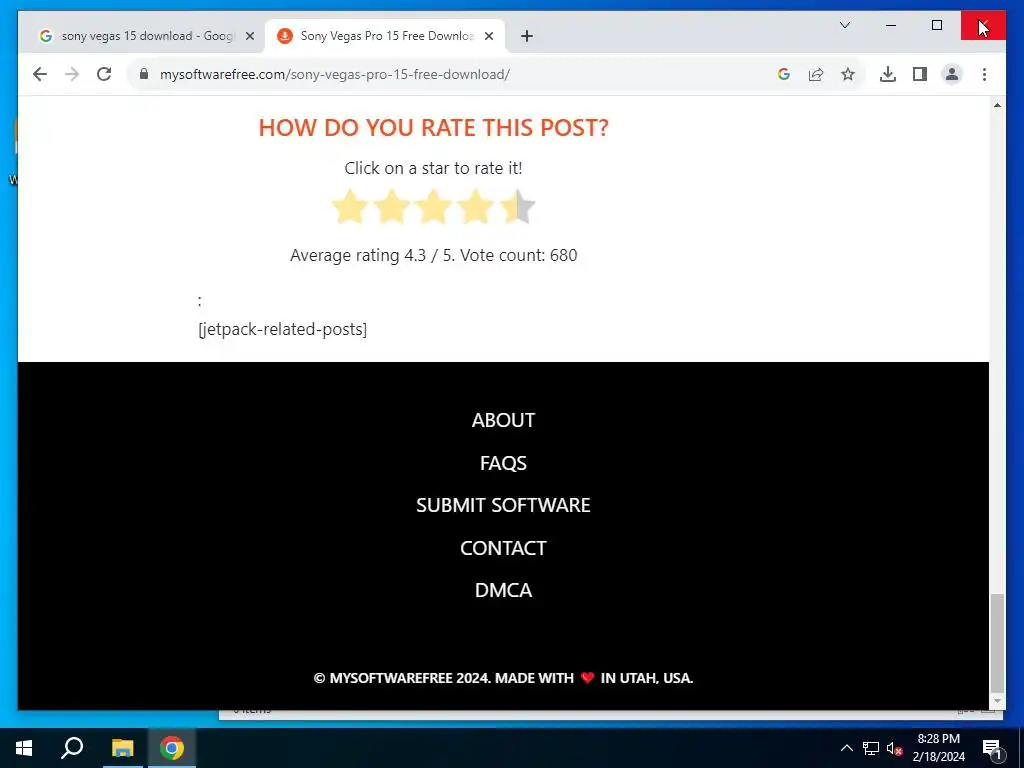Image resolution: width=1024 pixels, height=768 pixels.
Task: View site information via lock icon
Action: coord(144,74)
